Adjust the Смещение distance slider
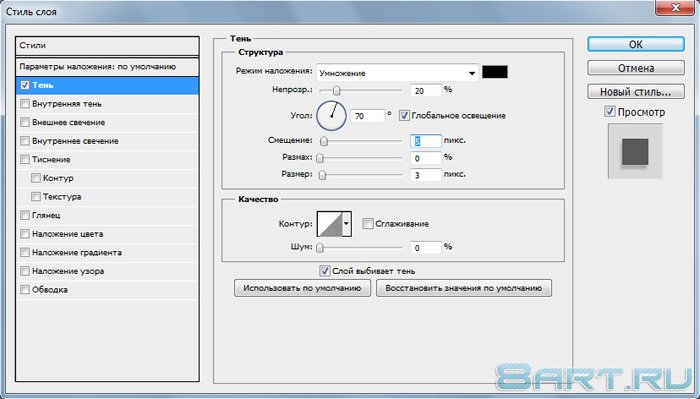The height and width of the screenshot is (399, 700). [324, 141]
